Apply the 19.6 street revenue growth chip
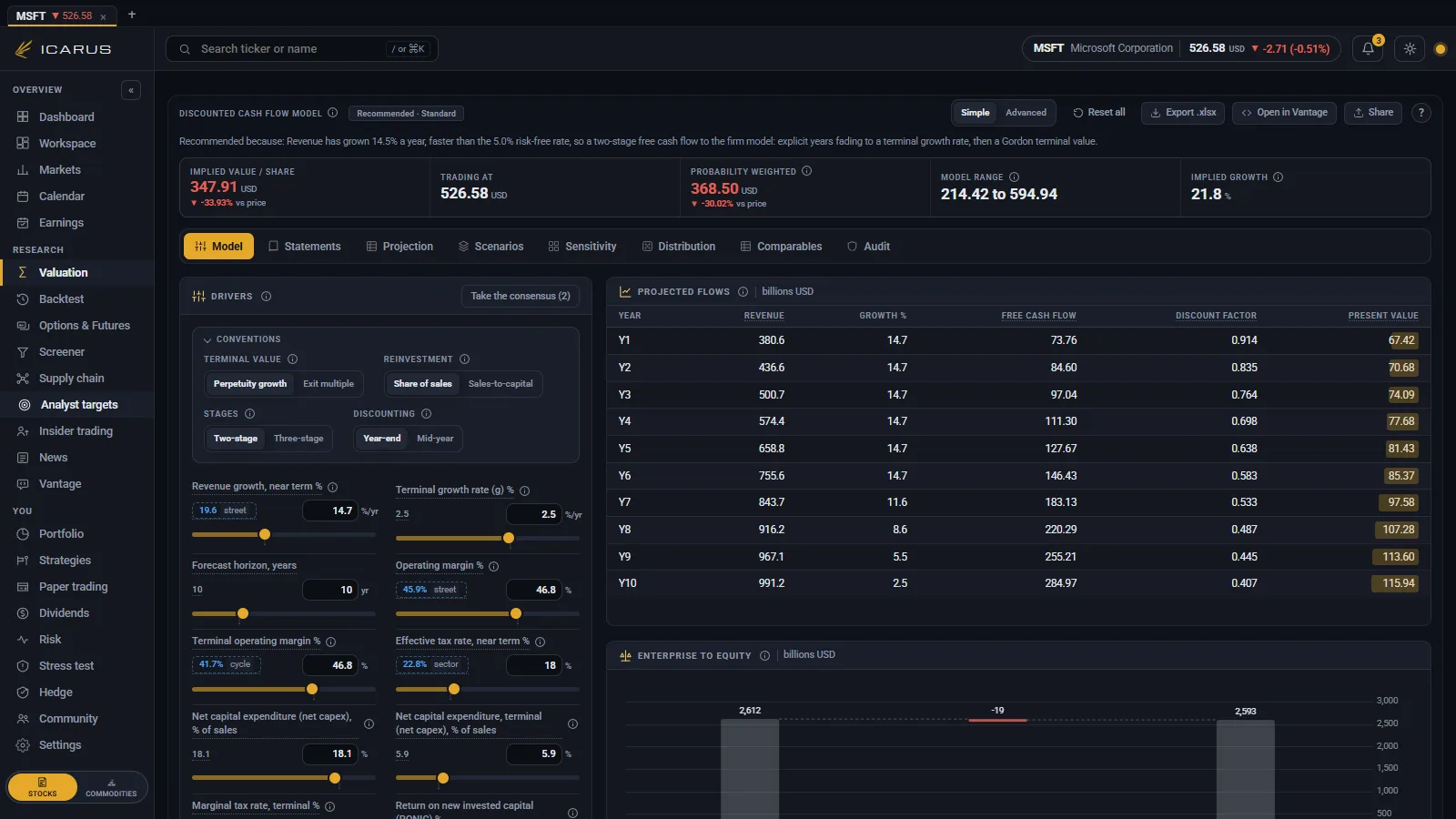This screenshot has width=1456, height=819. coord(224,511)
